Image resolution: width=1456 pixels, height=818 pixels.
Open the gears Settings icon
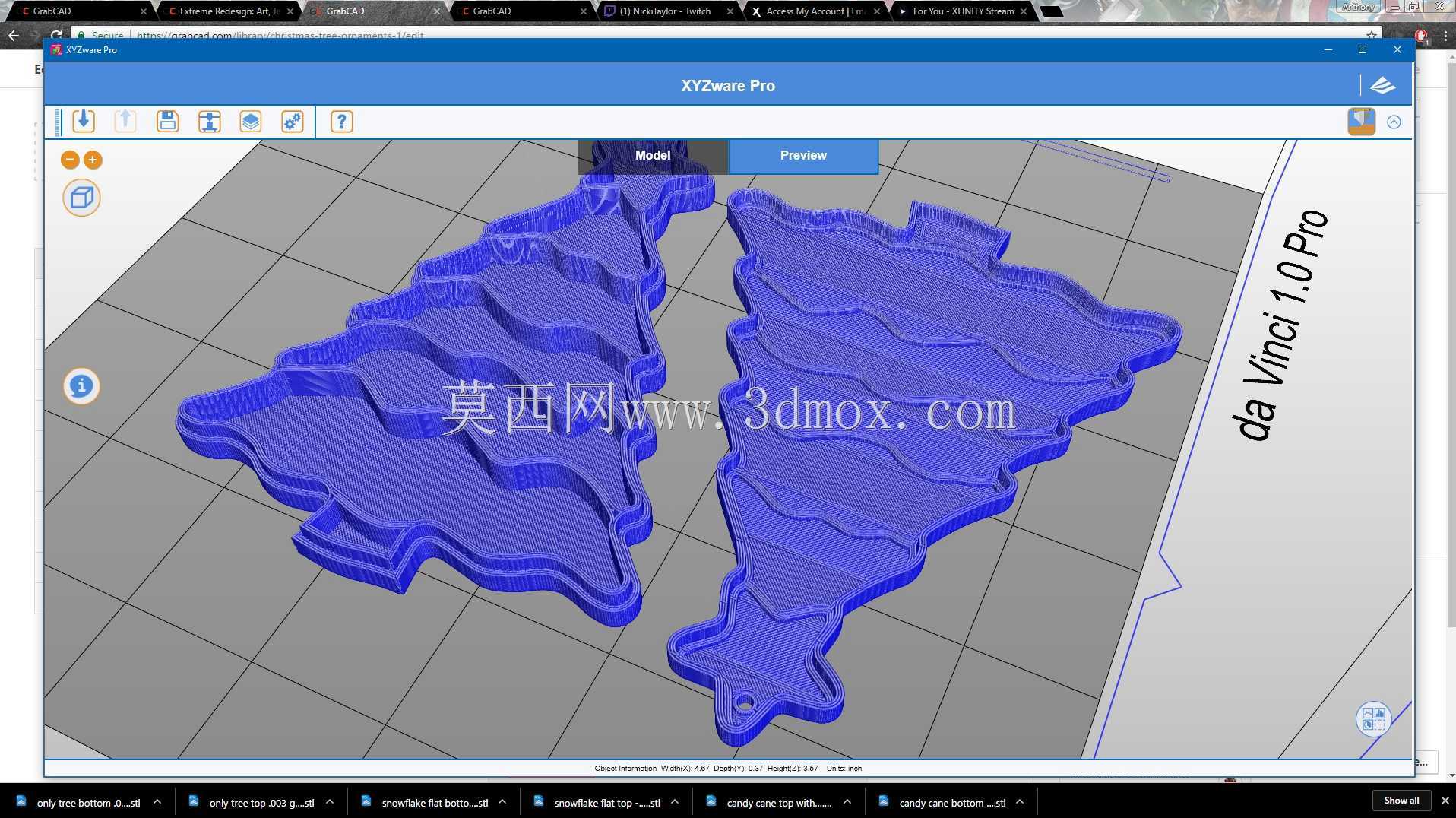[x=293, y=122]
